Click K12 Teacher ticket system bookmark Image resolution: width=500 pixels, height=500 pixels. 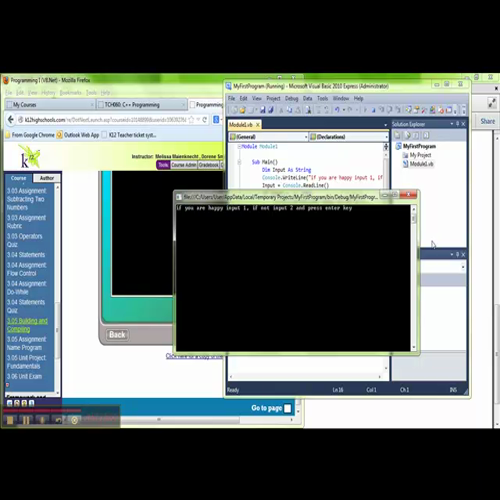pyautogui.click(x=129, y=135)
